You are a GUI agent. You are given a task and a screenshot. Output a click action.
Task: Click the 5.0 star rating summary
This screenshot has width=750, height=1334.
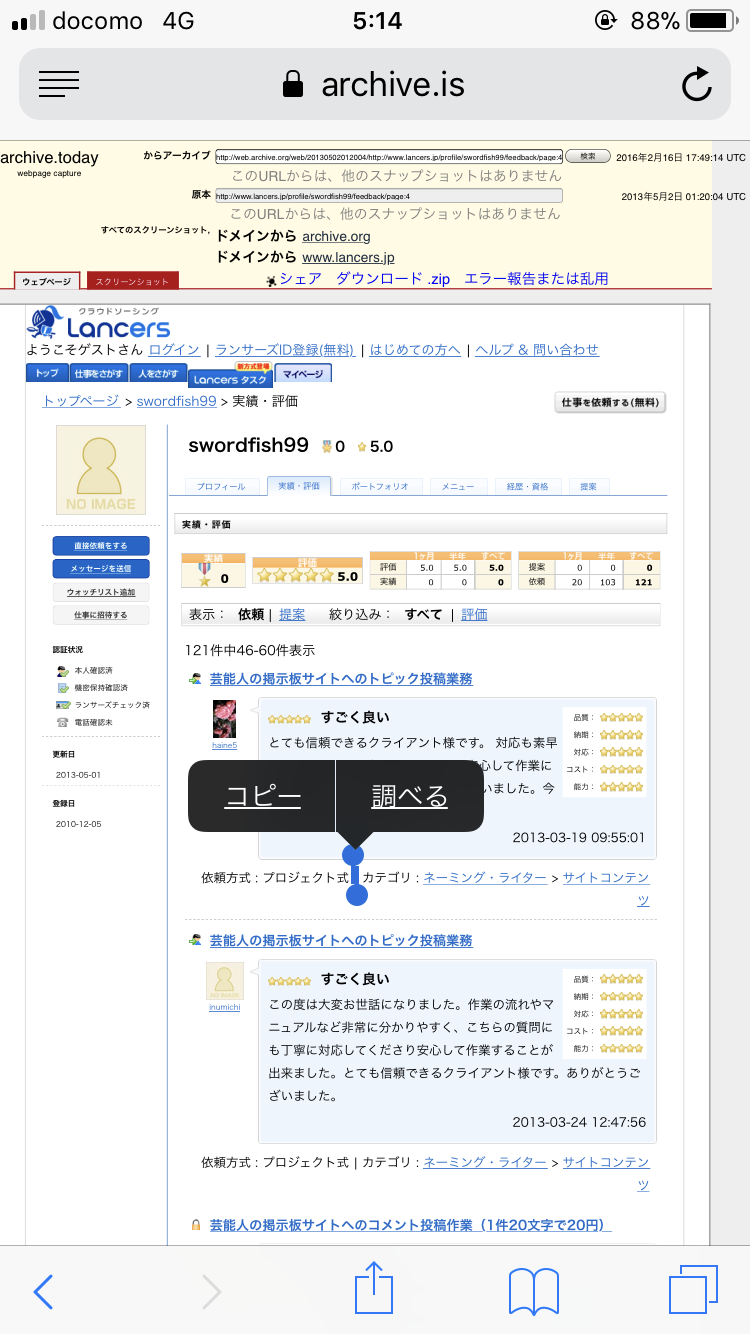306,571
